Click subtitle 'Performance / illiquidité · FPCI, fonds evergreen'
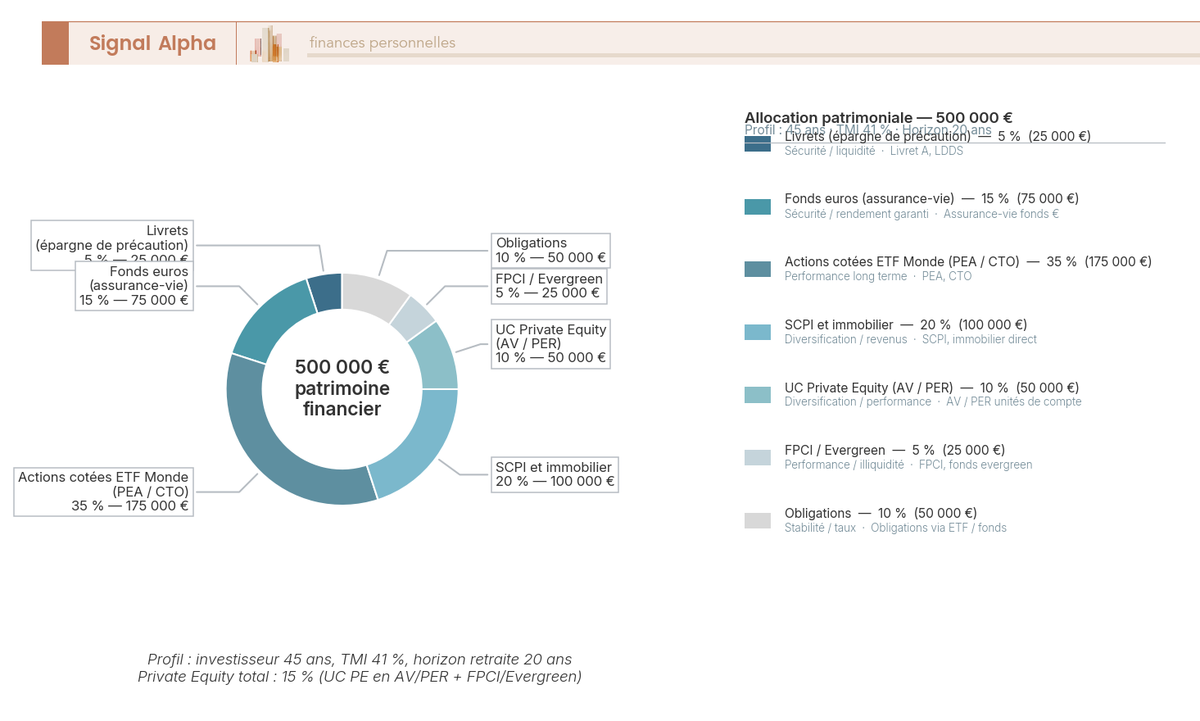The width and height of the screenshot is (1200, 721). 909,465
